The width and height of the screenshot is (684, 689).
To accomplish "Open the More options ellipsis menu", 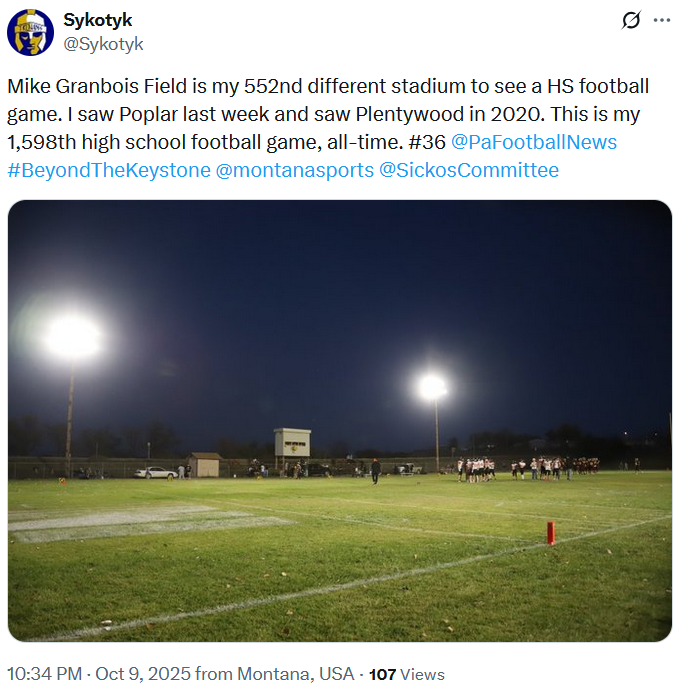I will click(x=661, y=21).
